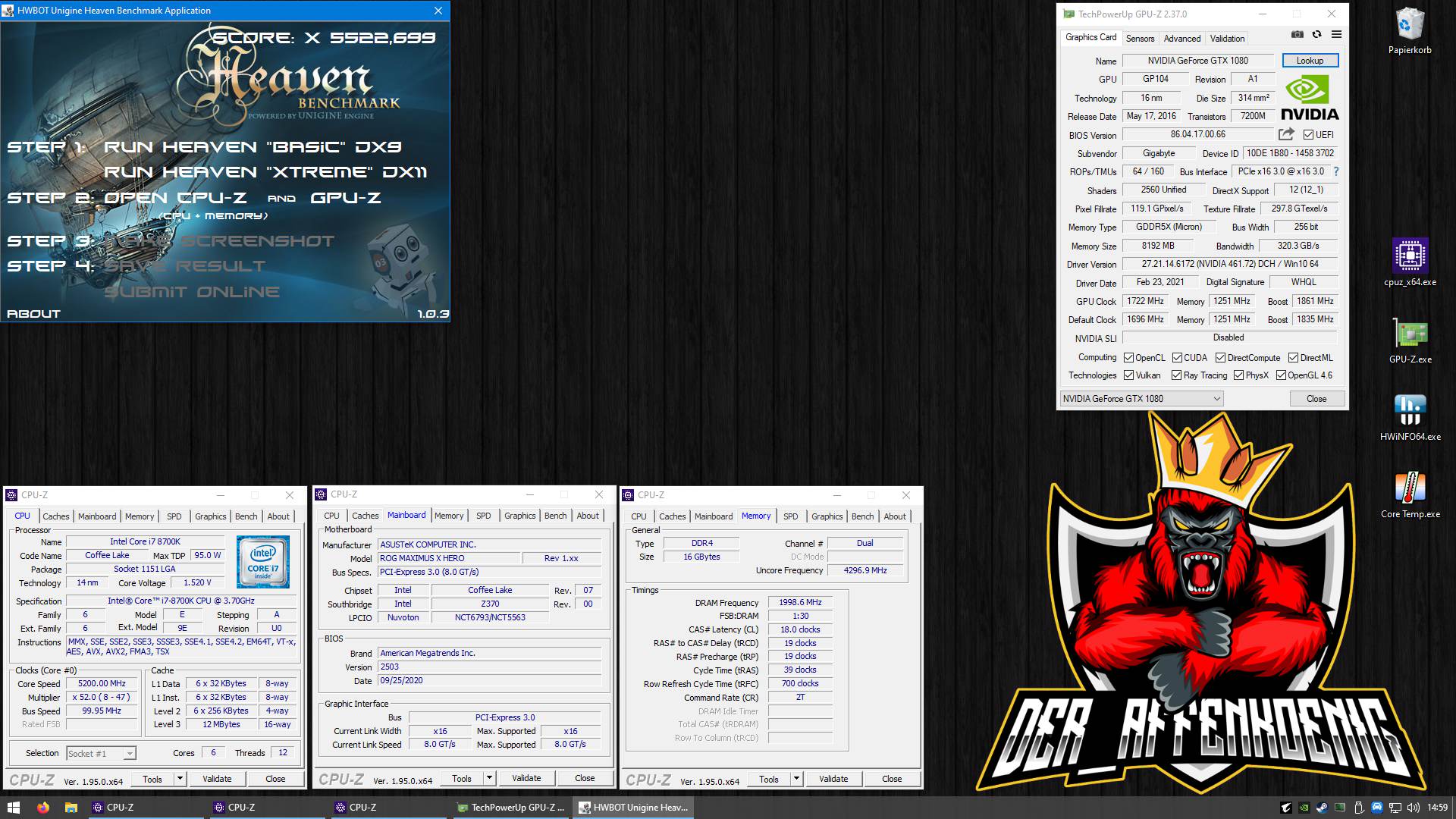Select the cpuz_x64.exe desktop icon
Screen dimensions: 1456x819
pyautogui.click(x=1410, y=262)
